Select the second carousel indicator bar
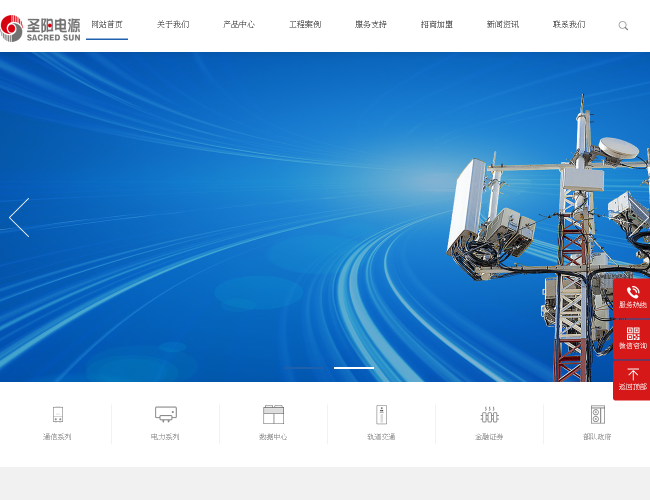This screenshot has width=650, height=500. pos(354,368)
